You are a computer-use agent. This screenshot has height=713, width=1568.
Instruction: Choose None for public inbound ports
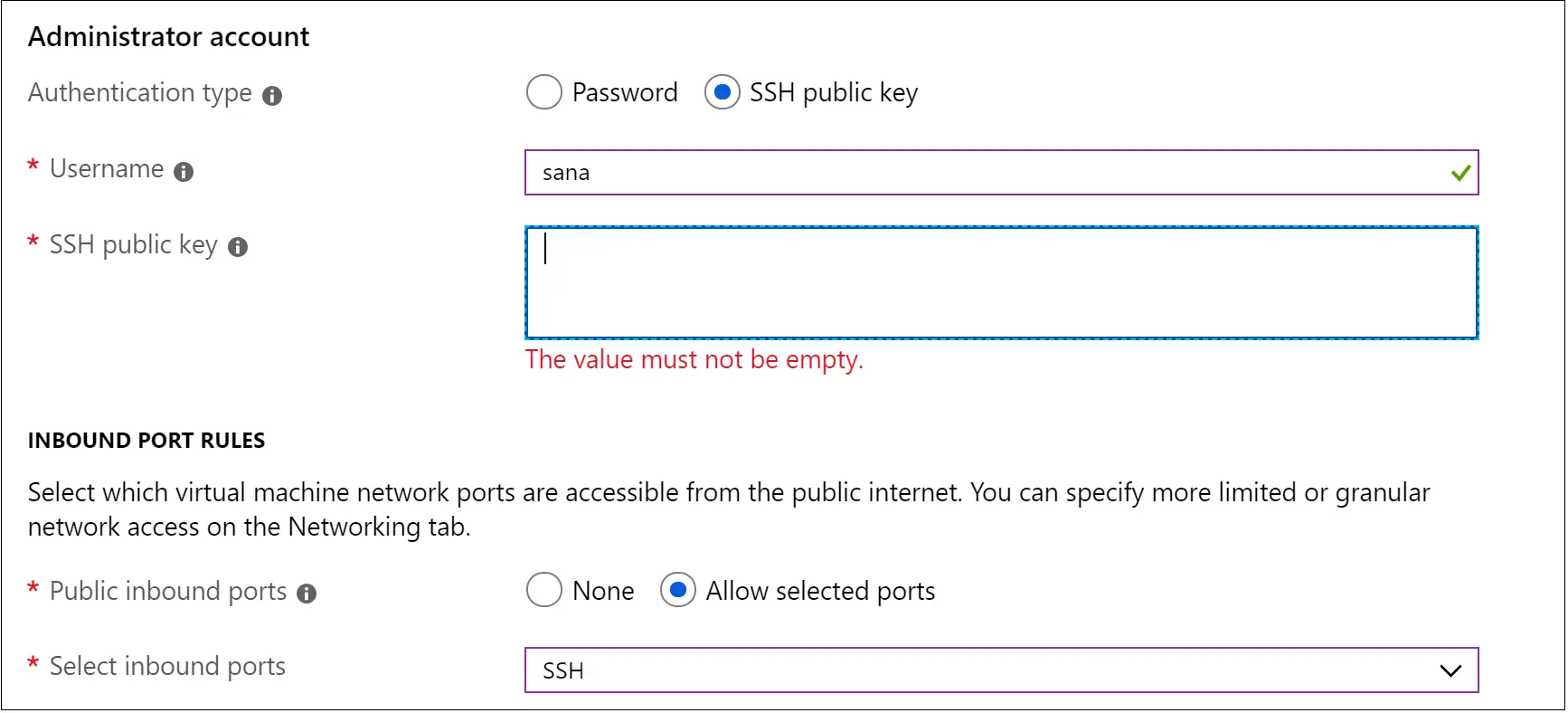coord(543,590)
